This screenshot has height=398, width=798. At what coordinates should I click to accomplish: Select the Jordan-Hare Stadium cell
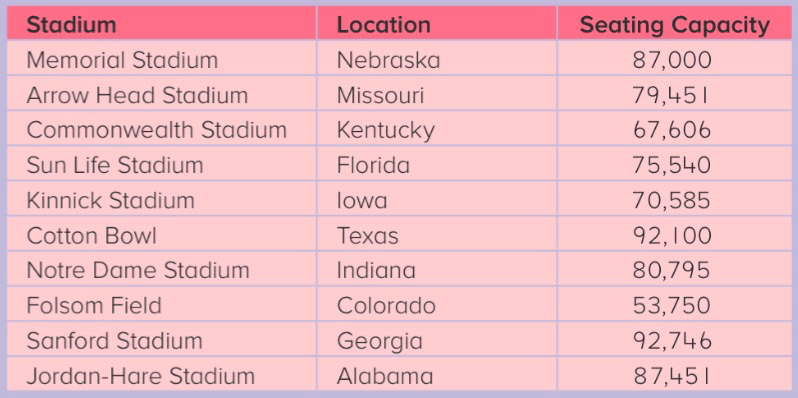click(x=162, y=376)
